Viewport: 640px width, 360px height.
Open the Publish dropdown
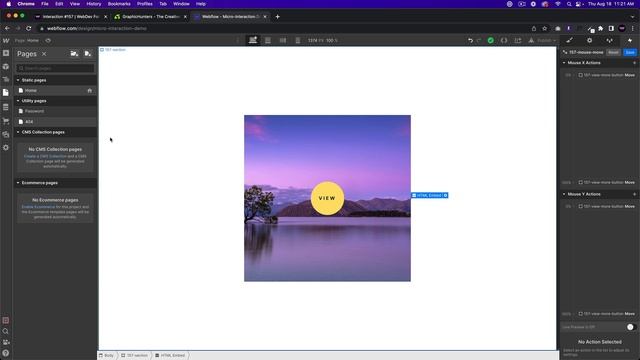pyautogui.click(x=542, y=40)
